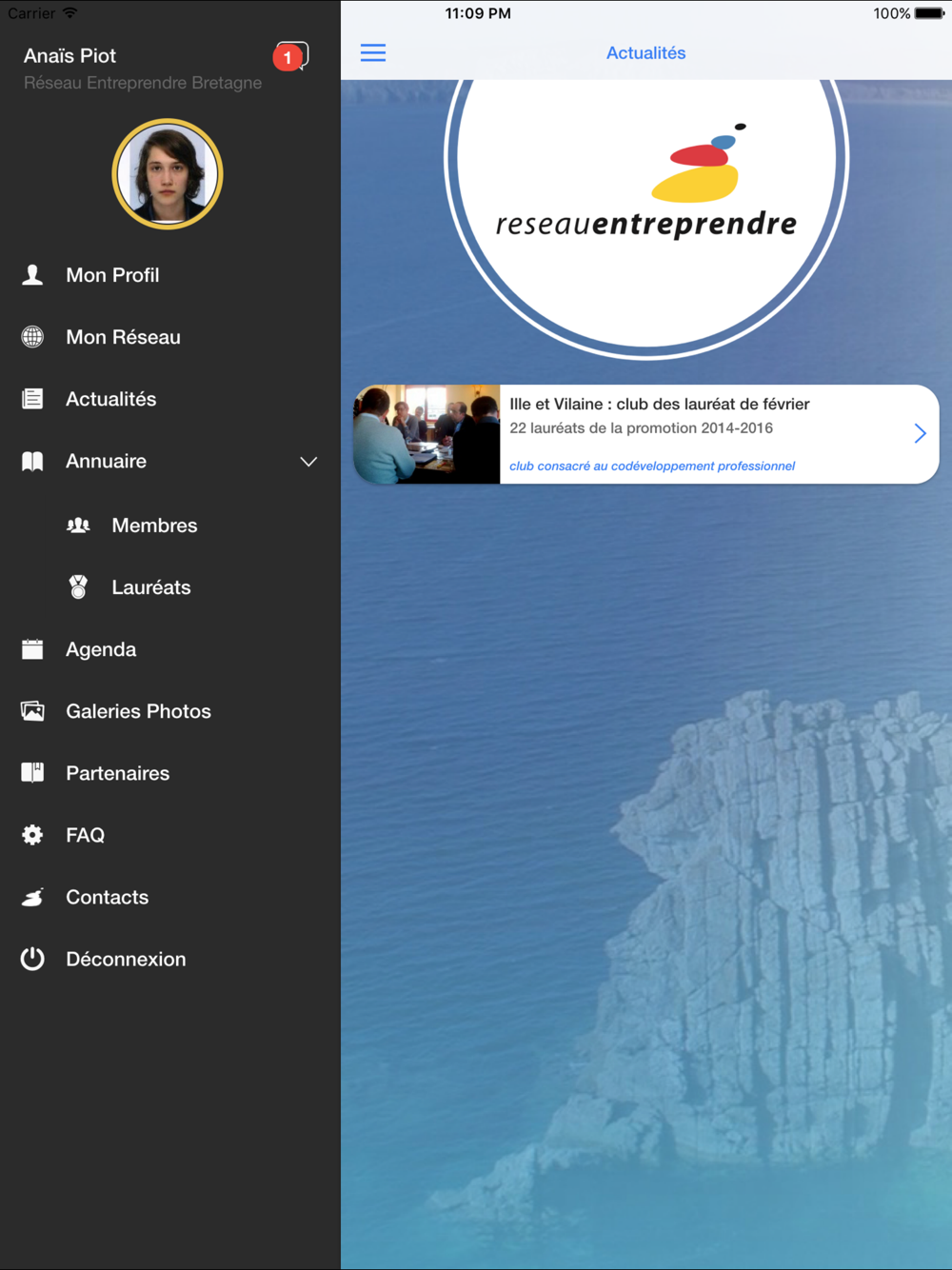The height and width of the screenshot is (1270, 952).
Task: Click the Mon Profil person icon
Action: (x=32, y=275)
